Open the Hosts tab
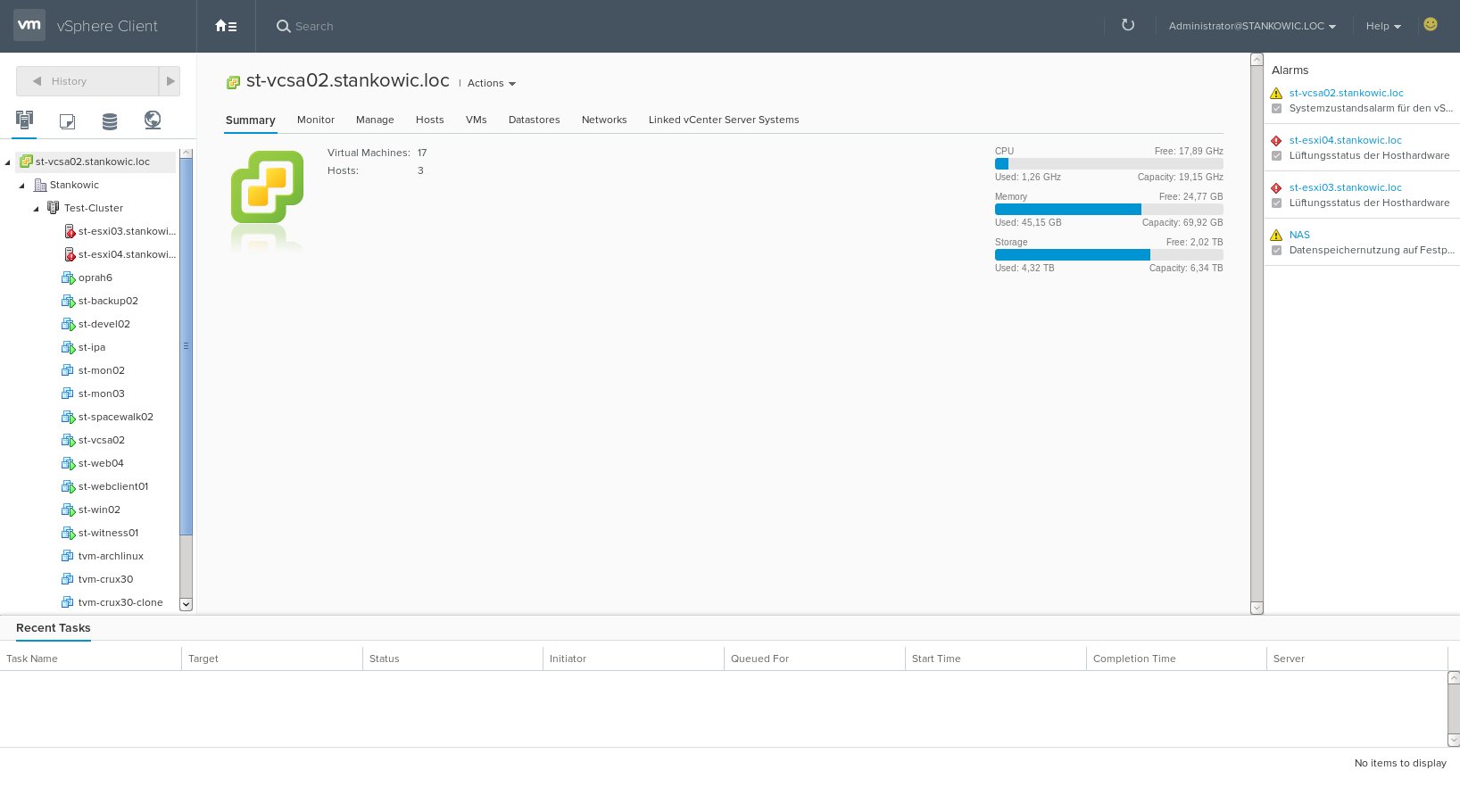The image size is (1460, 812). (429, 120)
